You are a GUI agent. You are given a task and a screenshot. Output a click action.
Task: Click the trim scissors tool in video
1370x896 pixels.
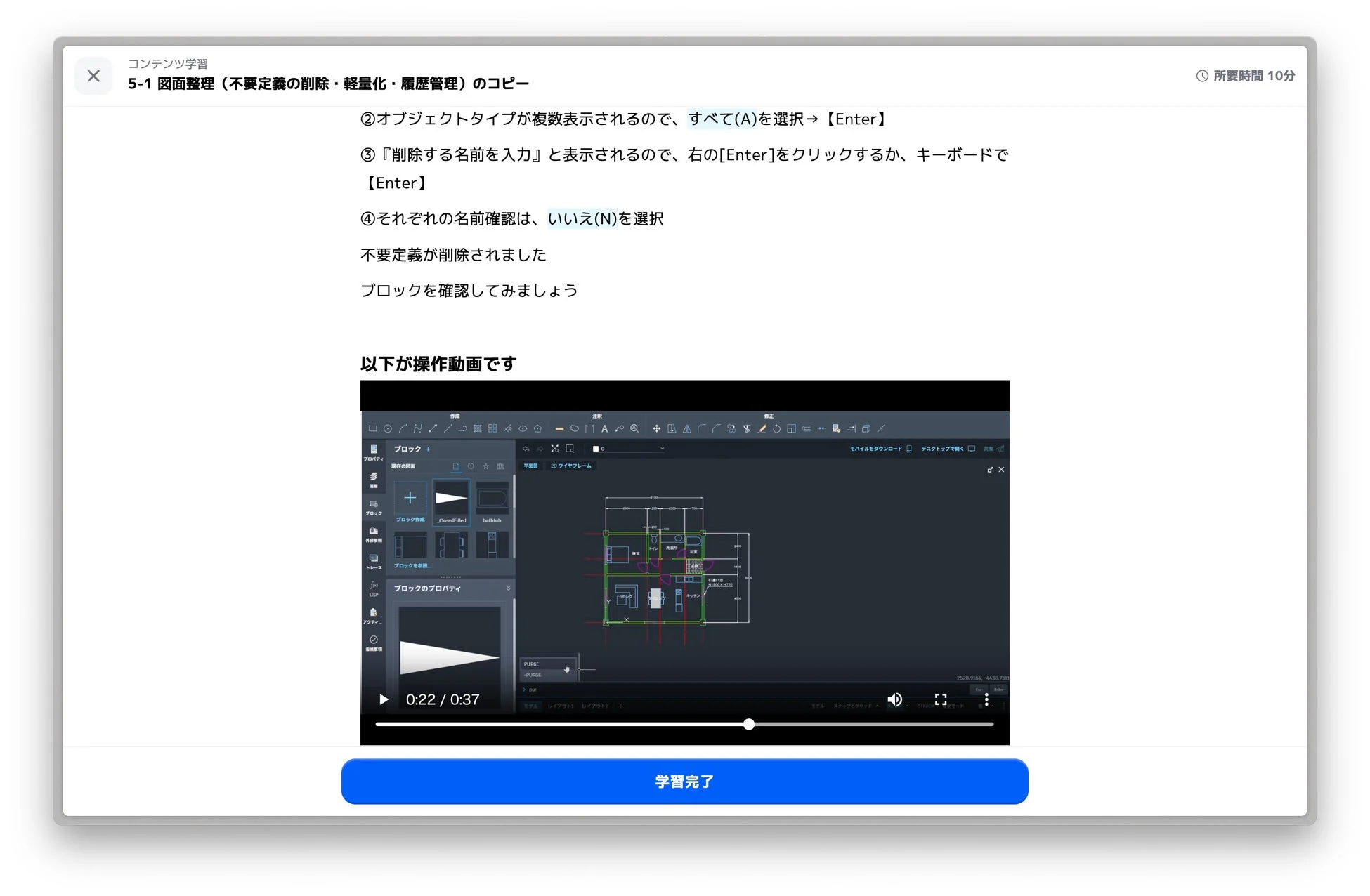pyautogui.click(x=746, y=428)
